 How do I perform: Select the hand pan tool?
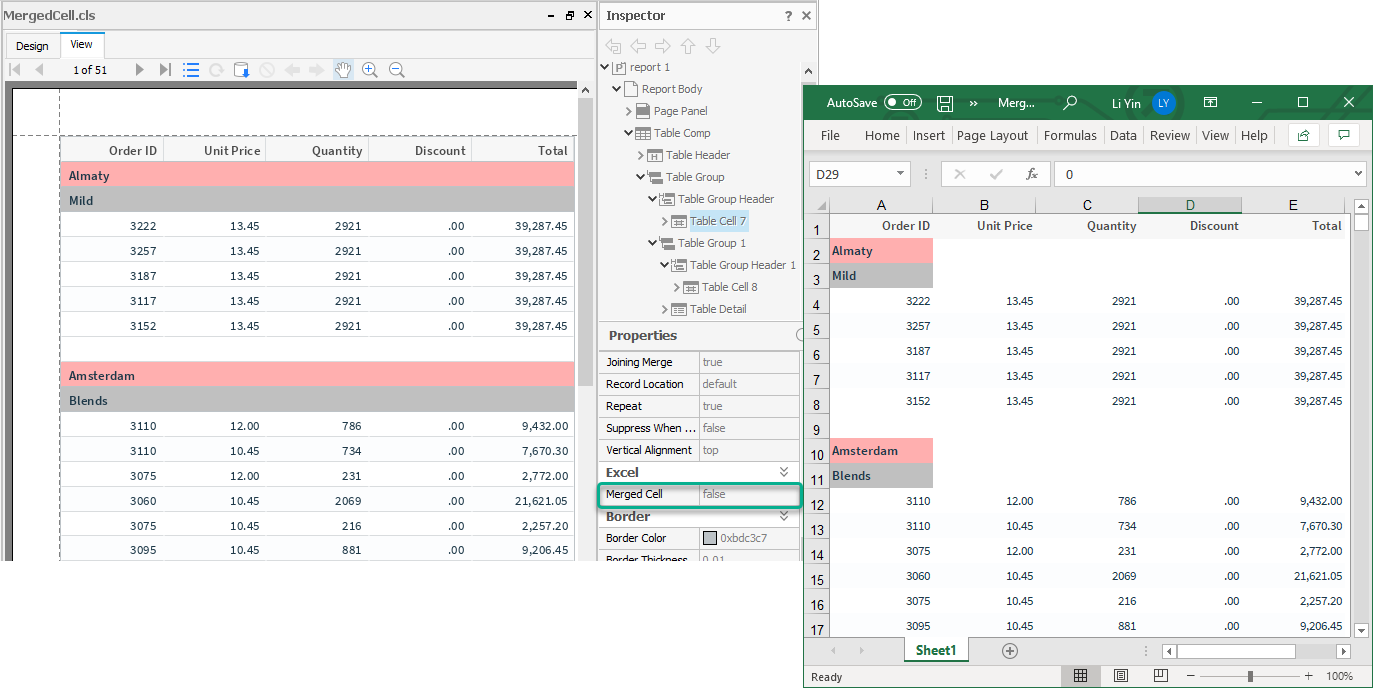coord(343,70)
